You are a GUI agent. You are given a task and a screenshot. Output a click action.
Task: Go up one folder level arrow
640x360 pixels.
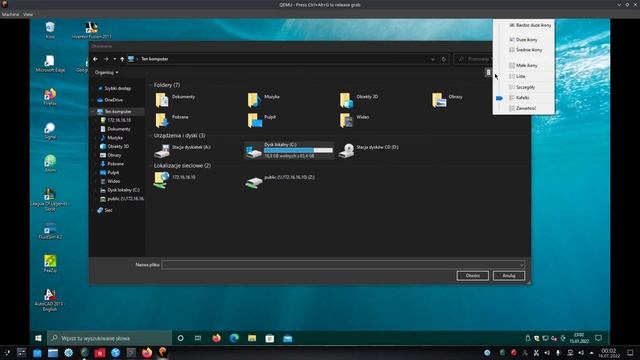[122, 59]
